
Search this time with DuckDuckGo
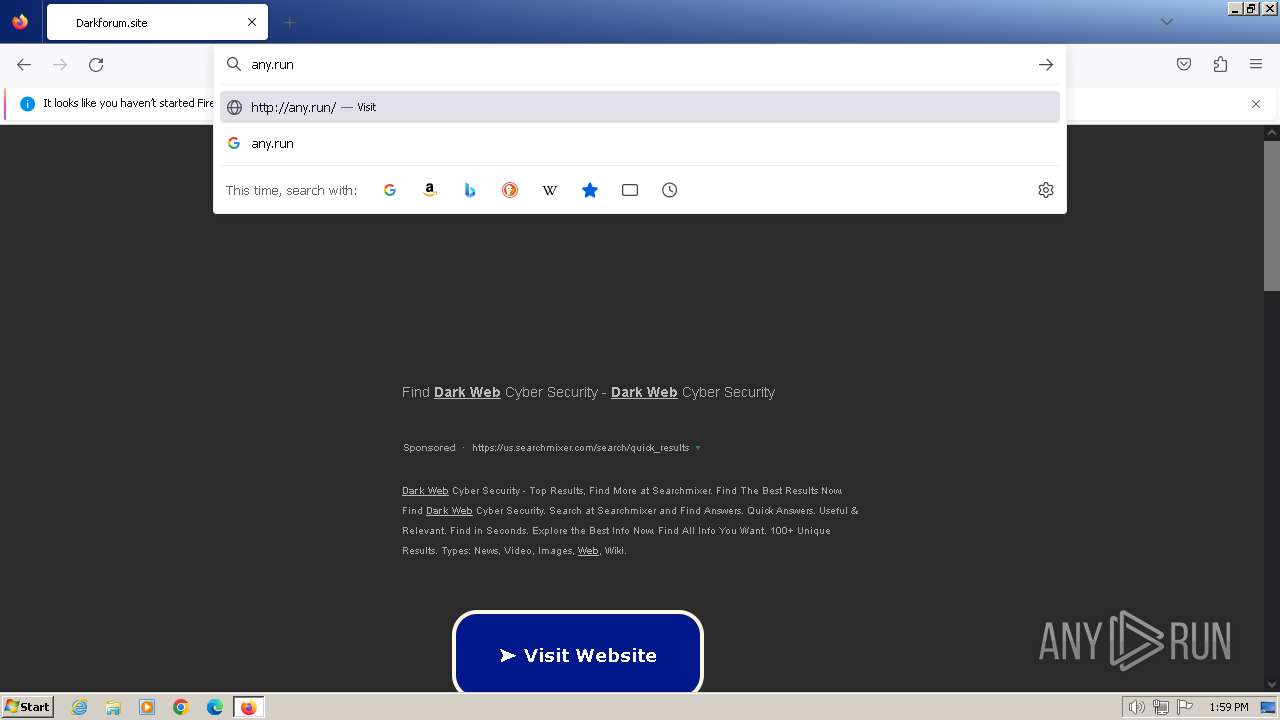click(x=510, y=190)
